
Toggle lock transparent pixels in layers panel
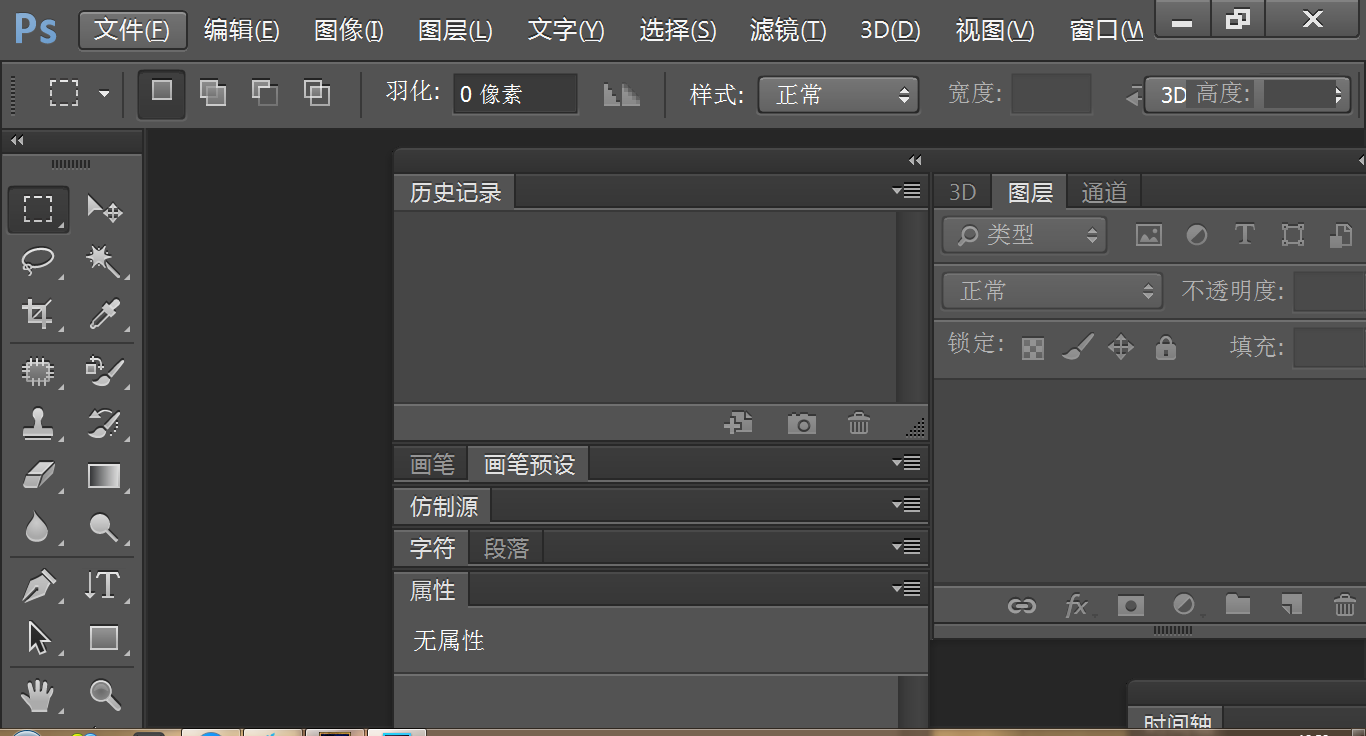click(1033, 348)
